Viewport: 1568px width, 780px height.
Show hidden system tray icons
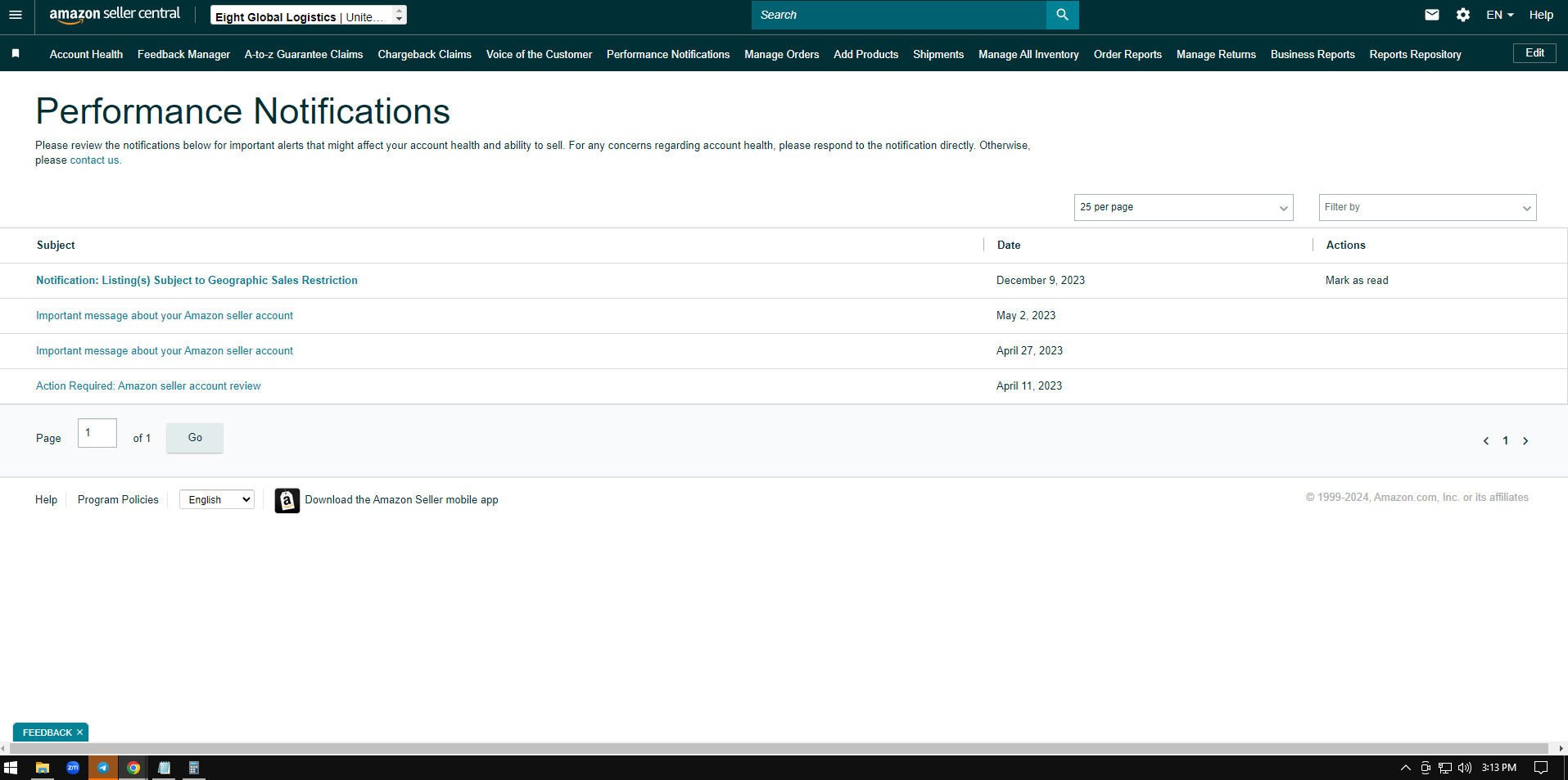[1406, 768]
